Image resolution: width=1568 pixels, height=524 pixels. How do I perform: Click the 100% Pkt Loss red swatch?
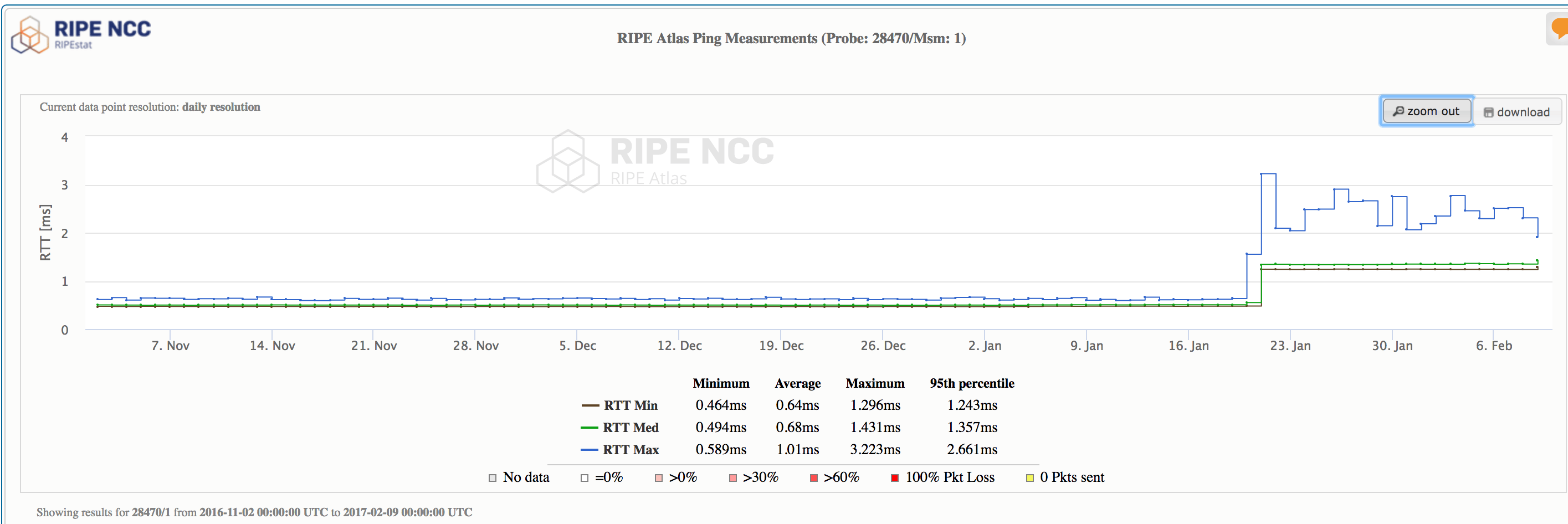895,477
